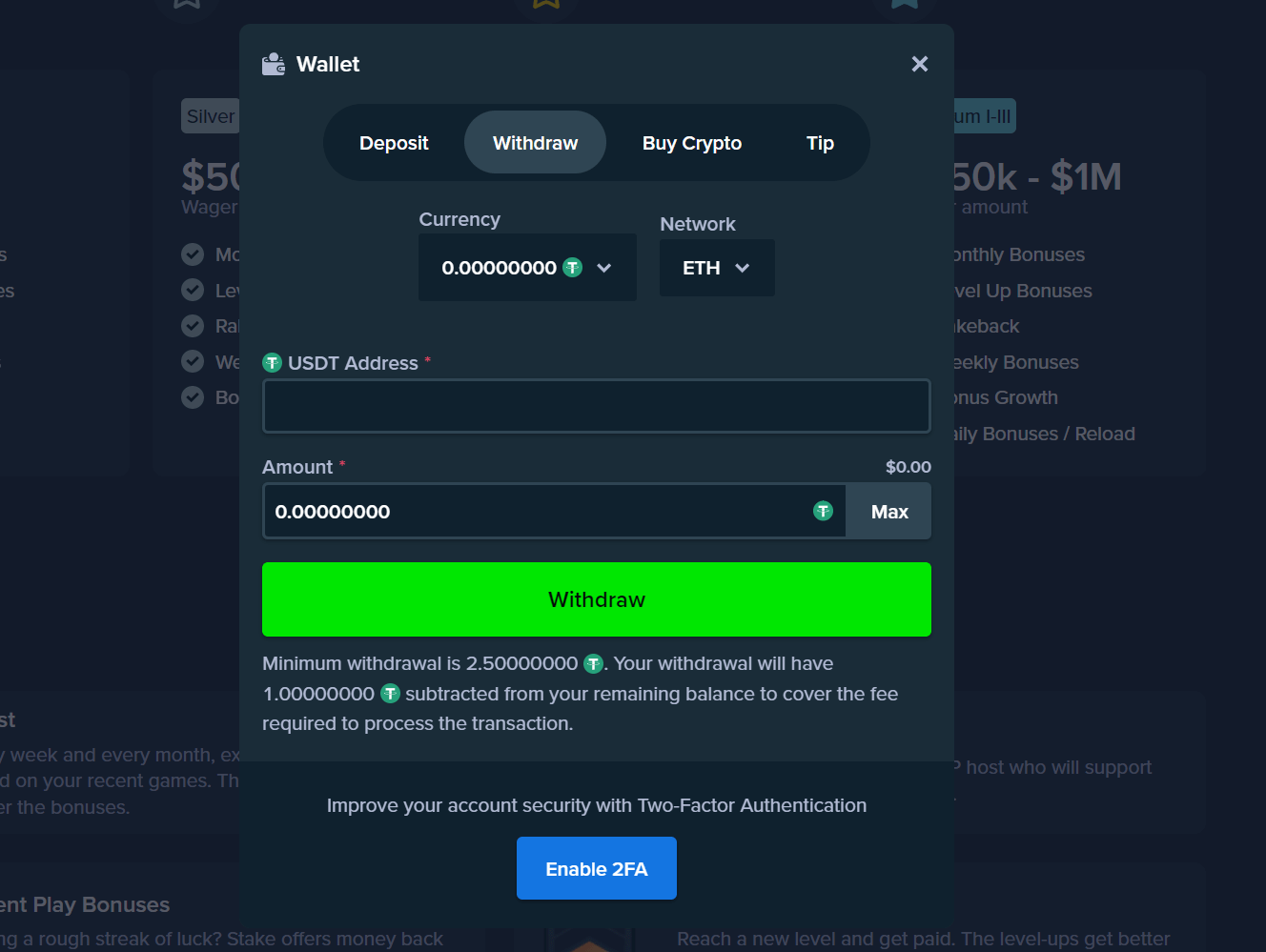This screenshot has height=952, width=1266.
Task: Click Enable 2FA
Action: point(596,868)
